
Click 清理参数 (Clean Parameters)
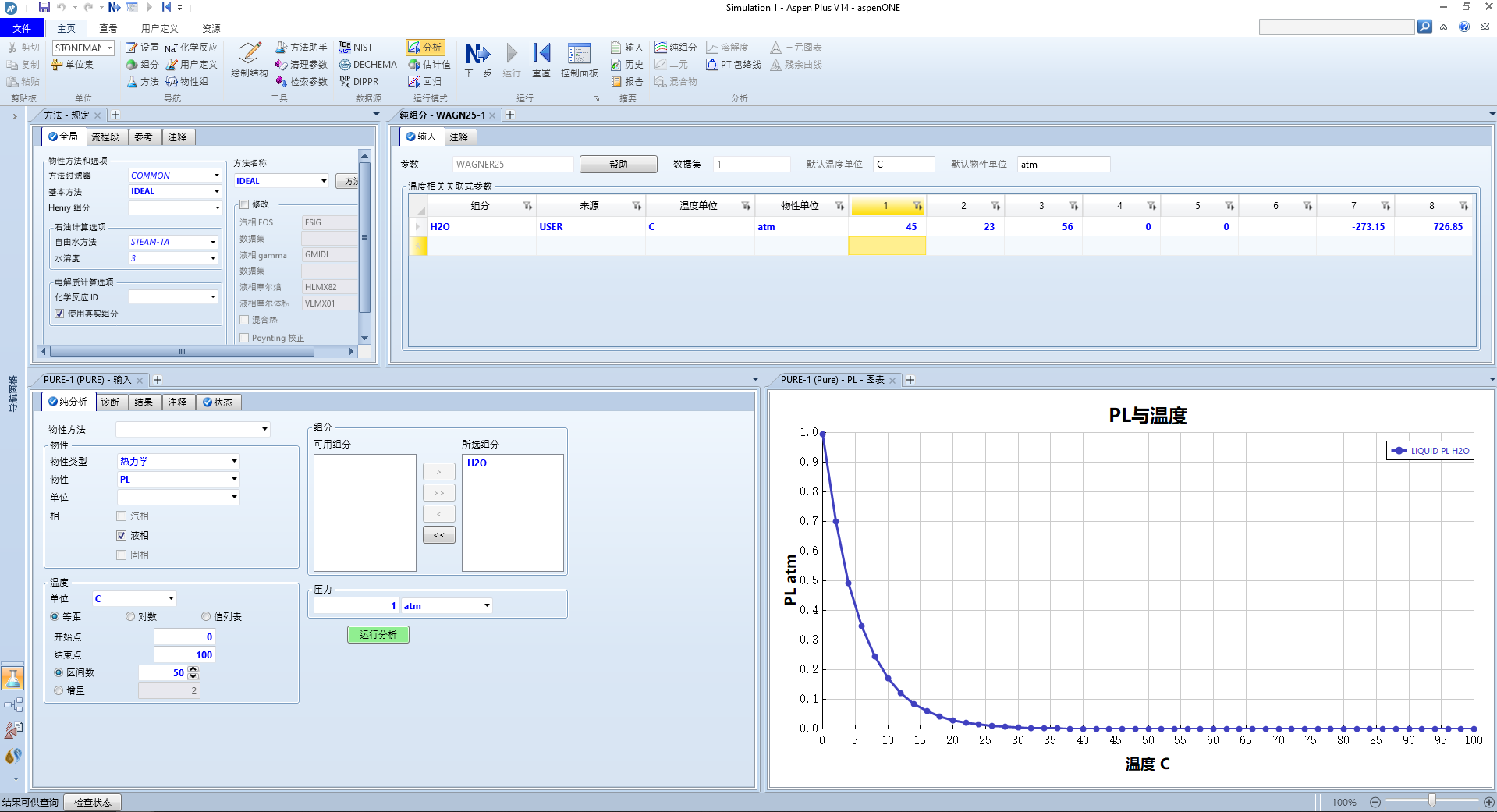coord(301,65)
